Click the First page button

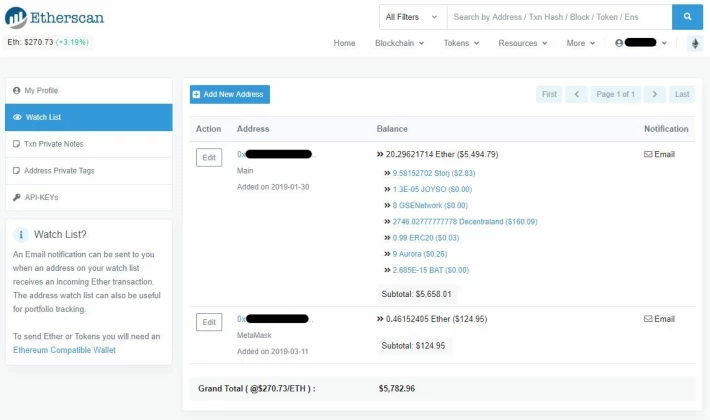(549, 94)
